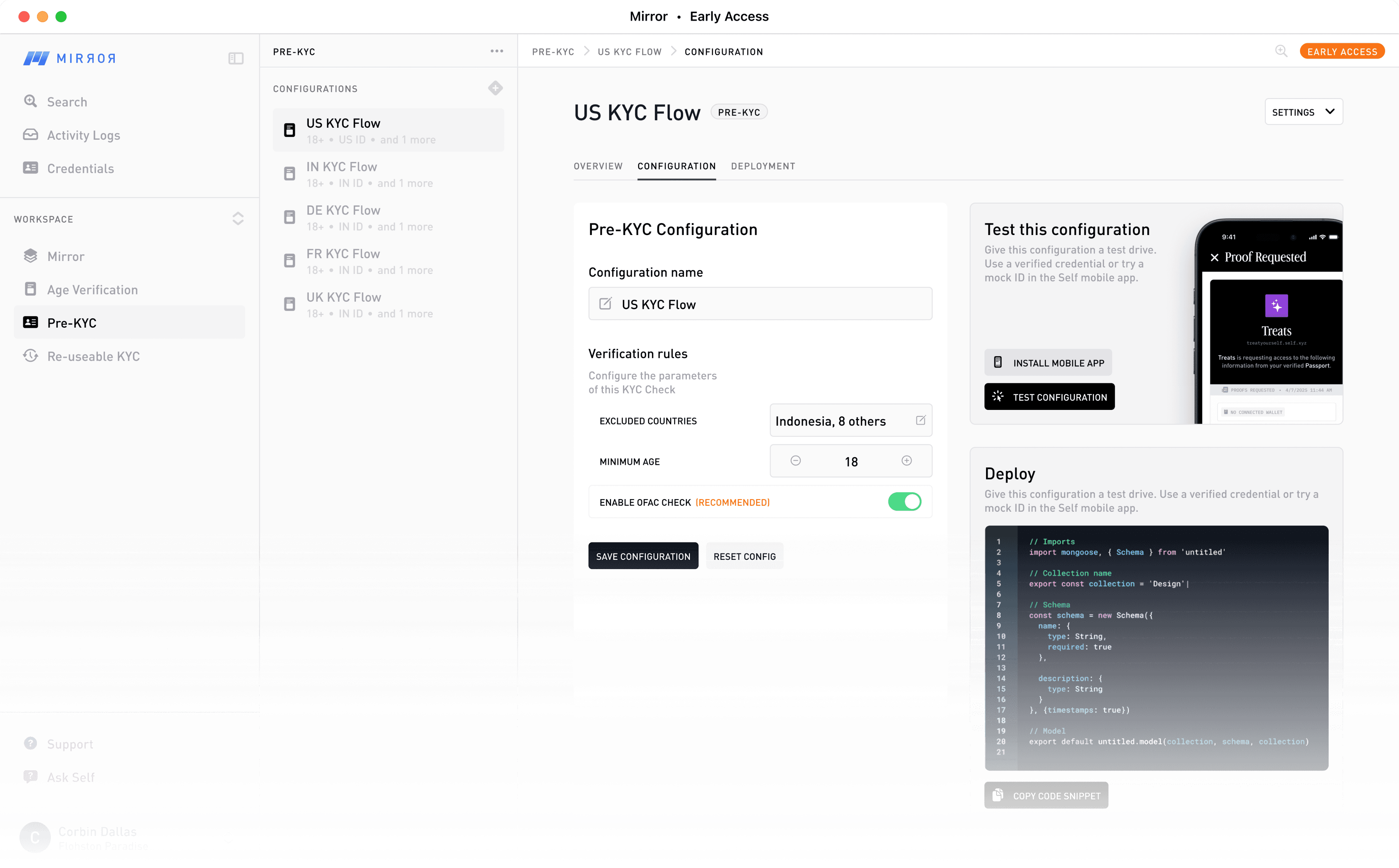1399x868 pixels.
Task: Open the Pre-KYC three-dots menu
Action: pyautogui.click(x=497, y=51)
